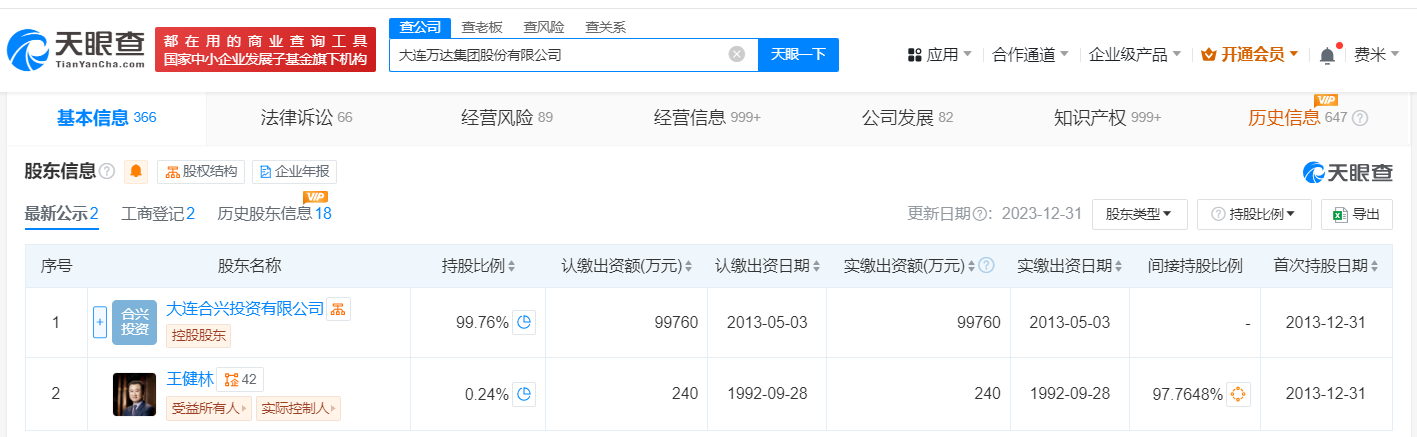Click the target icon beside 97.7648%

(x=1238, y=394)
